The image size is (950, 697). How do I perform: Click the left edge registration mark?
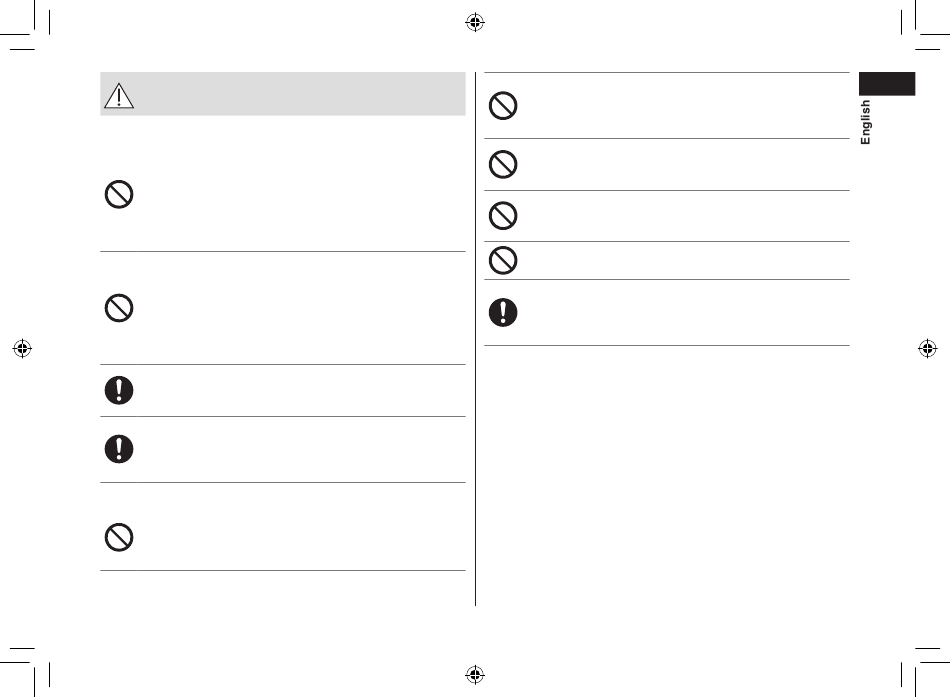coord(22,348)
